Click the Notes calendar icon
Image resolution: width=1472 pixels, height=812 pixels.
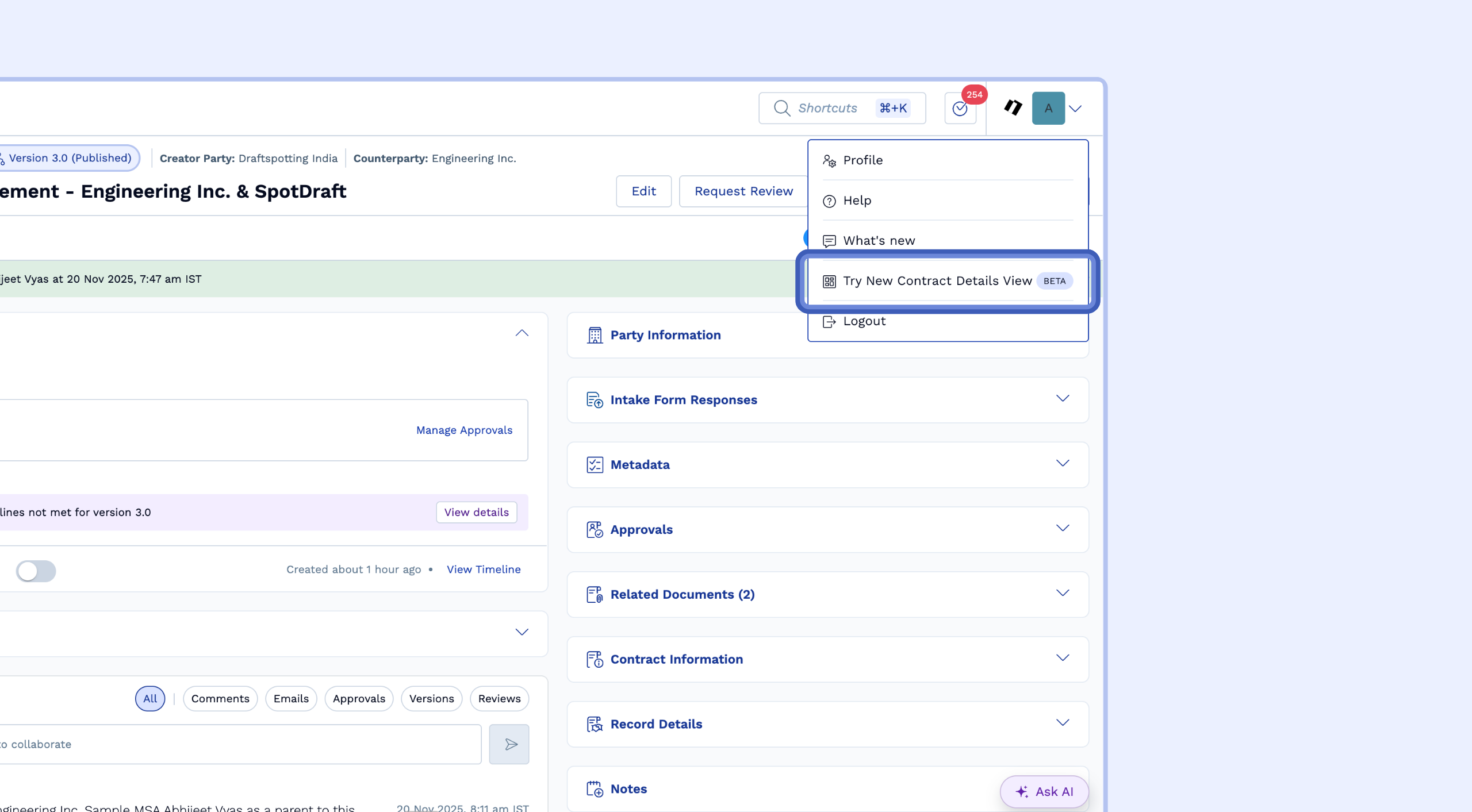(595, 789)
